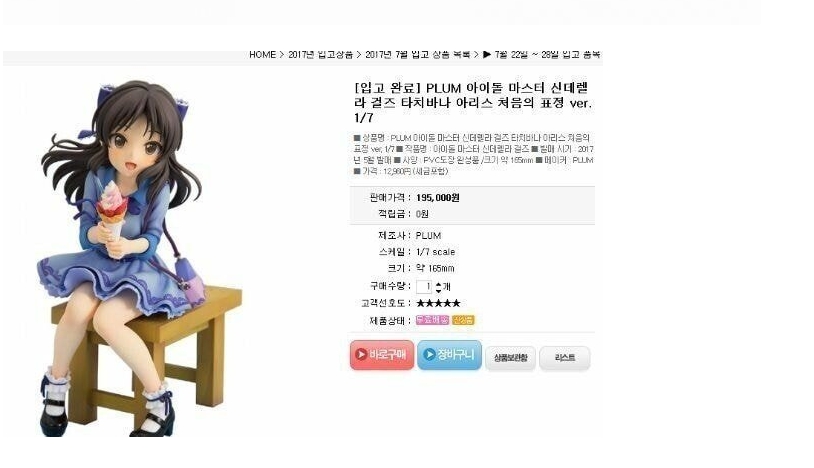Add item with blue 장바구니 cart button
The height and width of the screenshot is (468, 814).
pos(449,355)
